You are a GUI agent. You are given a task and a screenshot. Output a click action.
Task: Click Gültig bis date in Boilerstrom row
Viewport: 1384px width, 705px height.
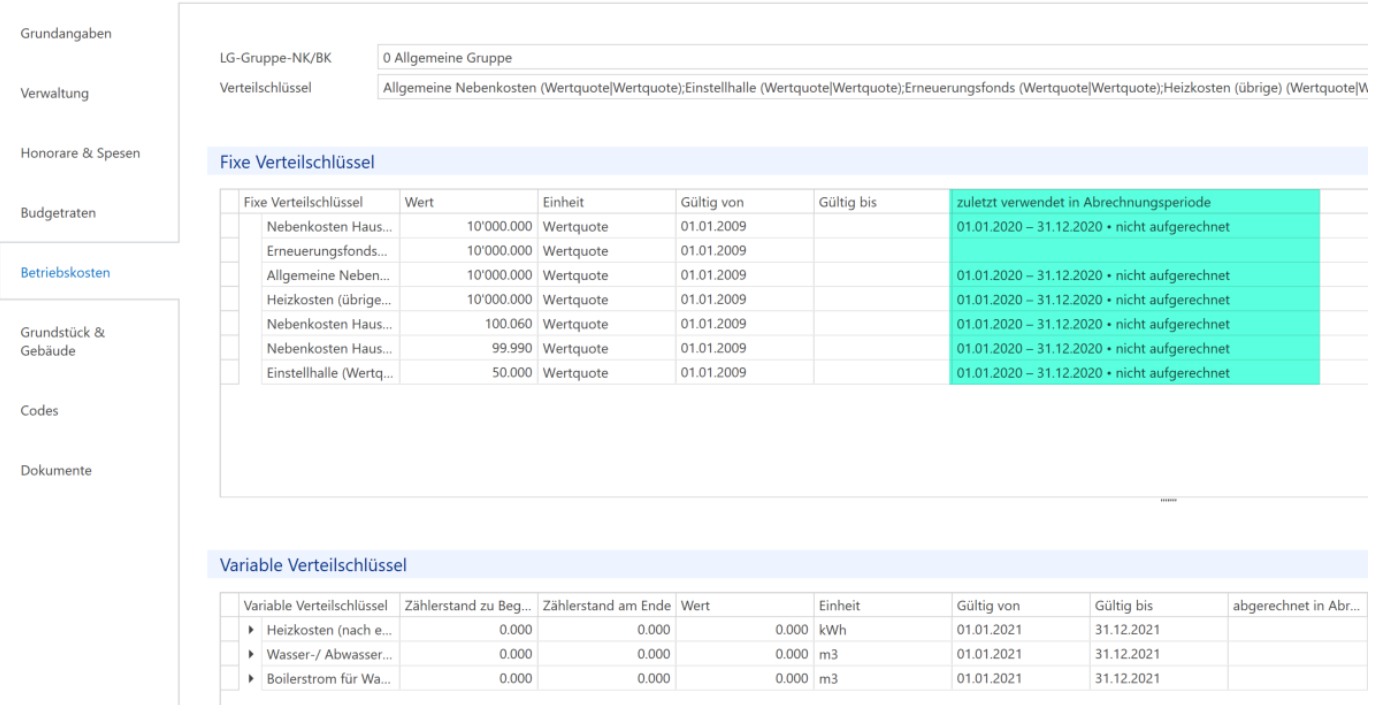(1158, 679)
